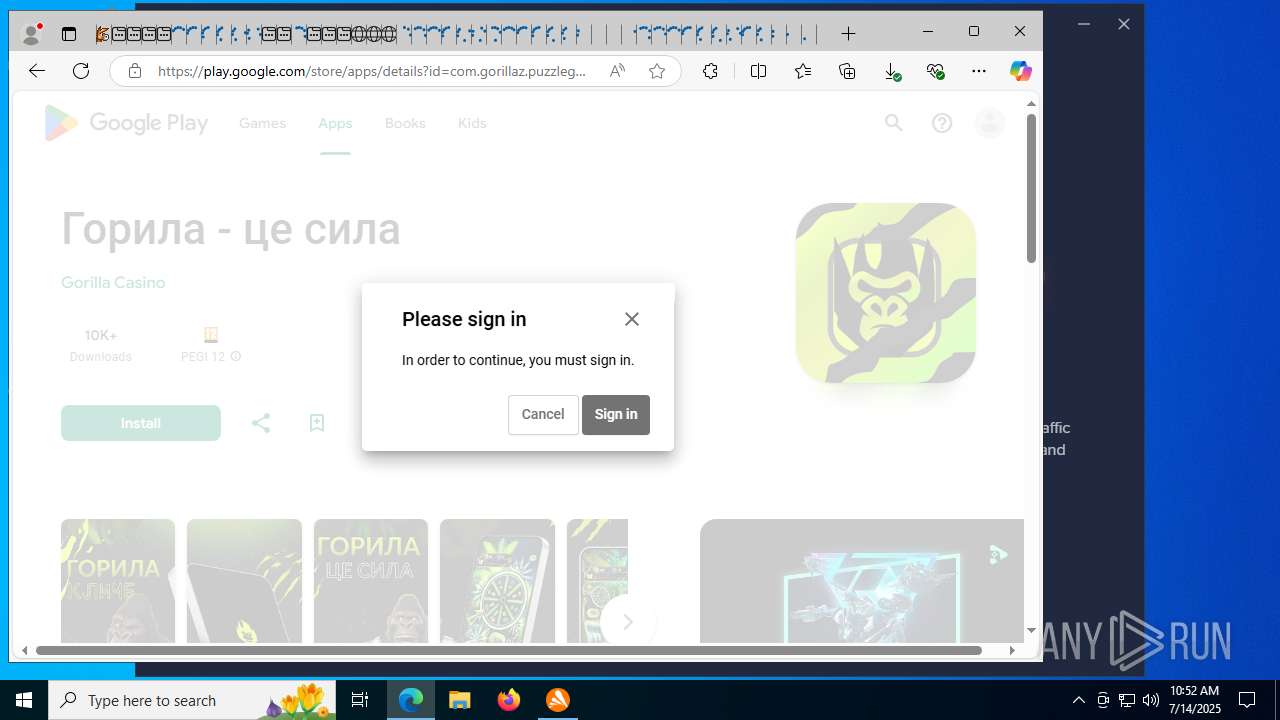Viewport: 1280px width, 720px height.
Task: Open Split screen icon
Action: 758,71
